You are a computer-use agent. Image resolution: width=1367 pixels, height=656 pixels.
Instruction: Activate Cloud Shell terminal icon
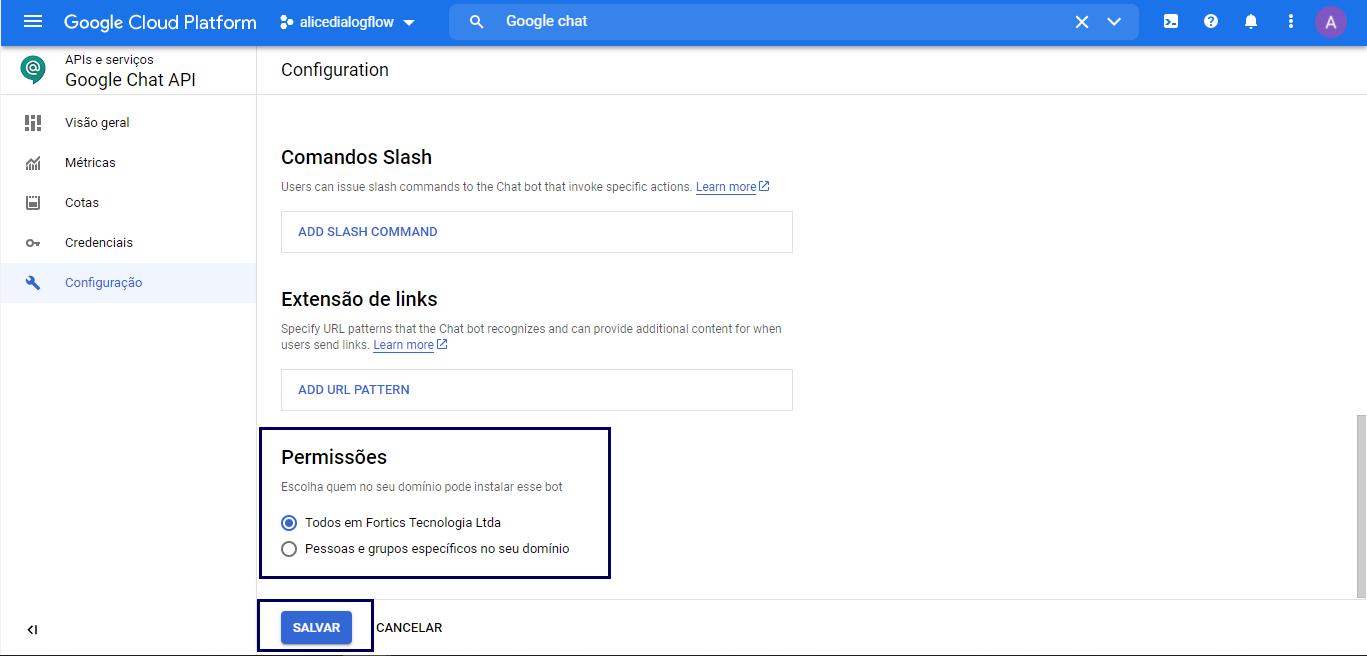click(1170, 21)
